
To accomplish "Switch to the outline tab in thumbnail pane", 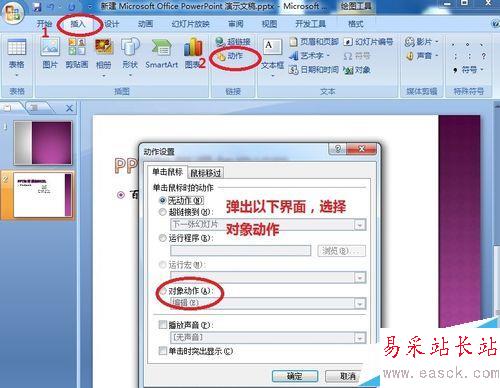I will 35,107.
